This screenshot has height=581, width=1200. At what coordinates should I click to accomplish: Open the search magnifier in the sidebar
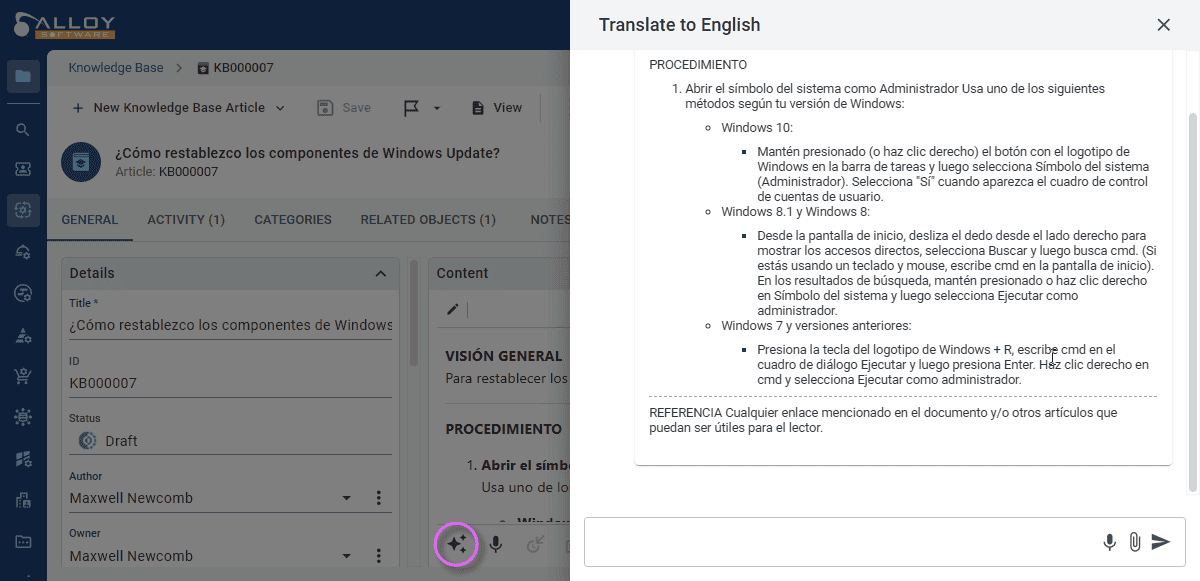23,130
